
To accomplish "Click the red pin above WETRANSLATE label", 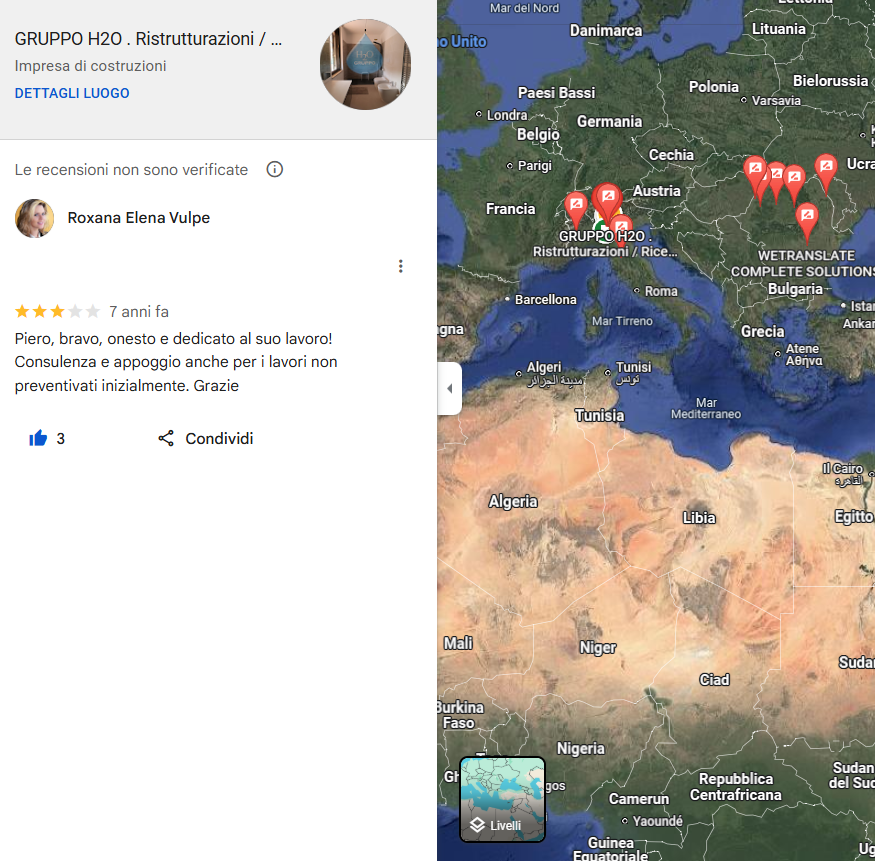I will pyautogui.click(x=807, y=220).
